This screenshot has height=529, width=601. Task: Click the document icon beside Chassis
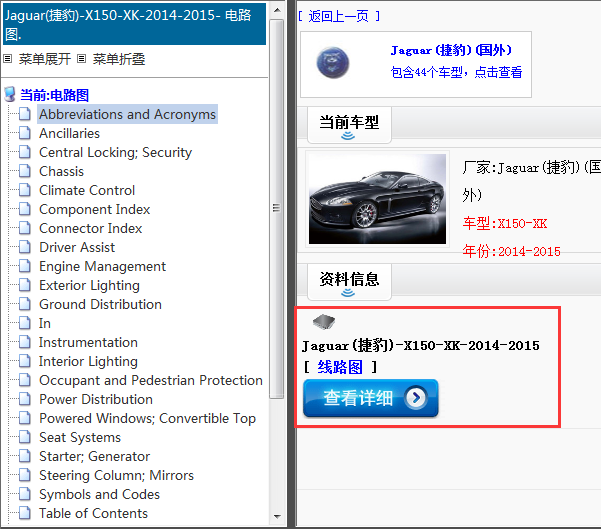tap(25, 171)
